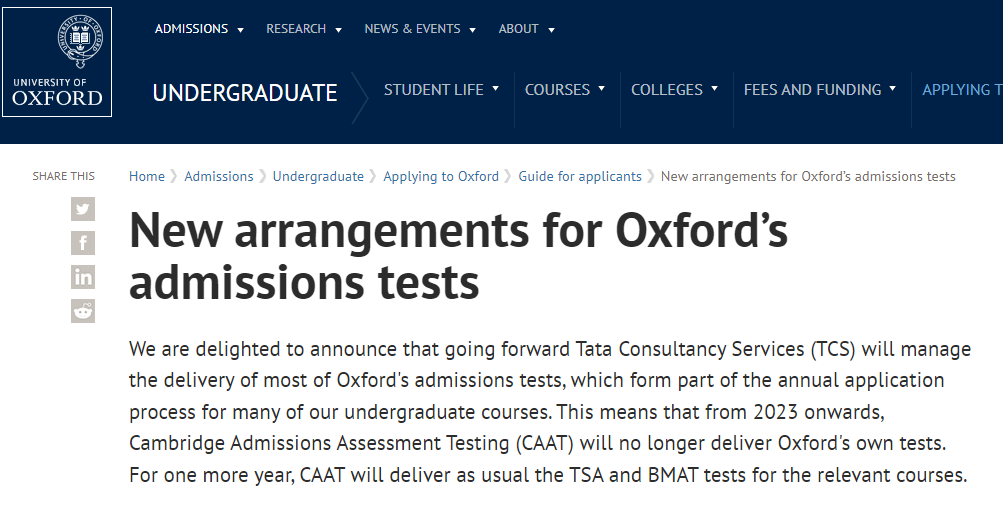Open the Courses menu
Screen dimensions: 1003x511
pyautogui.click(x=565, y=90)
